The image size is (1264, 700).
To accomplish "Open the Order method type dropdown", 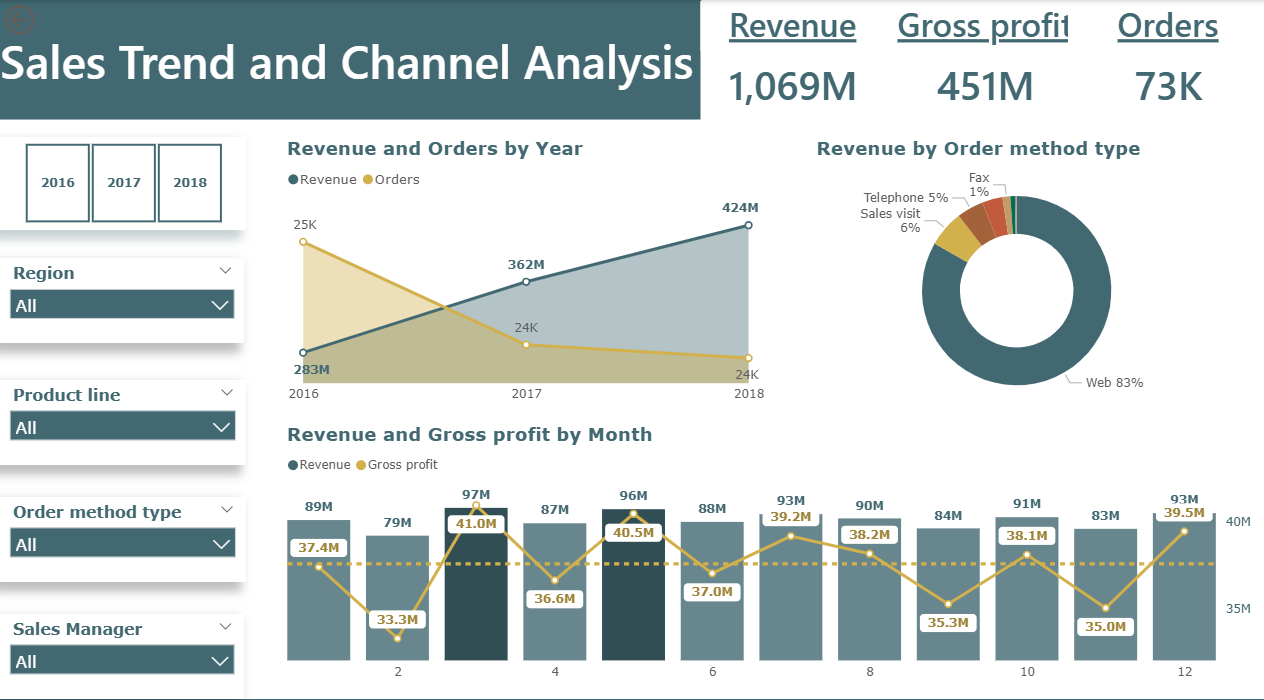I will pyautogui.click(x=122, y=544).
